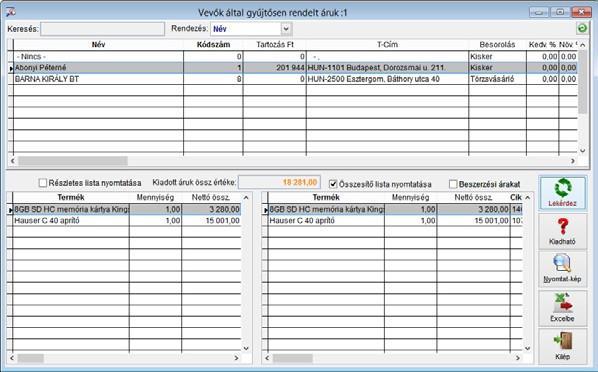The image size is (598, 372).
Task: Uncheck Összesítő lista nyomtatása checkbox
Action: point(333,184)
